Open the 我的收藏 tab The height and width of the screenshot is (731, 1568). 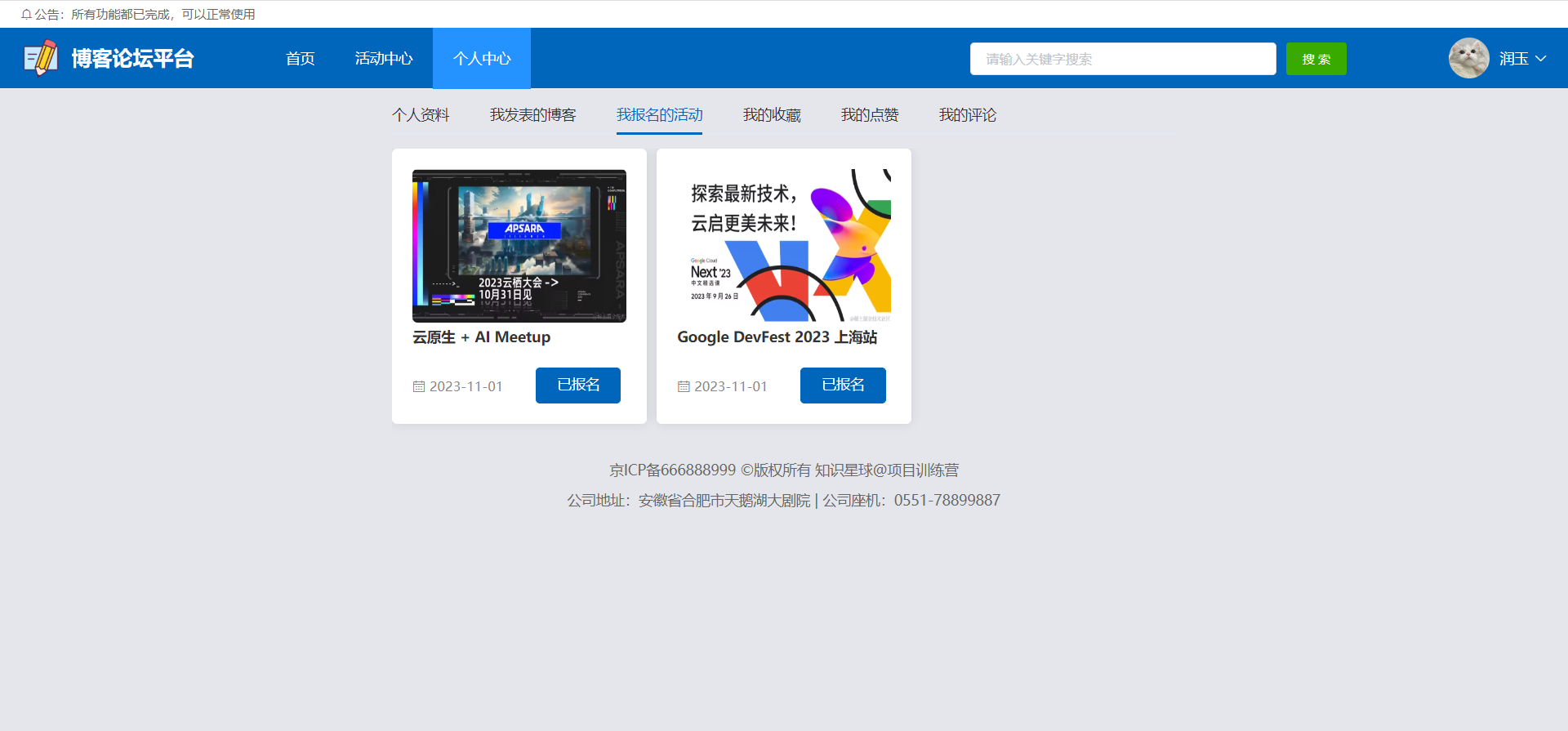[772, 115]
